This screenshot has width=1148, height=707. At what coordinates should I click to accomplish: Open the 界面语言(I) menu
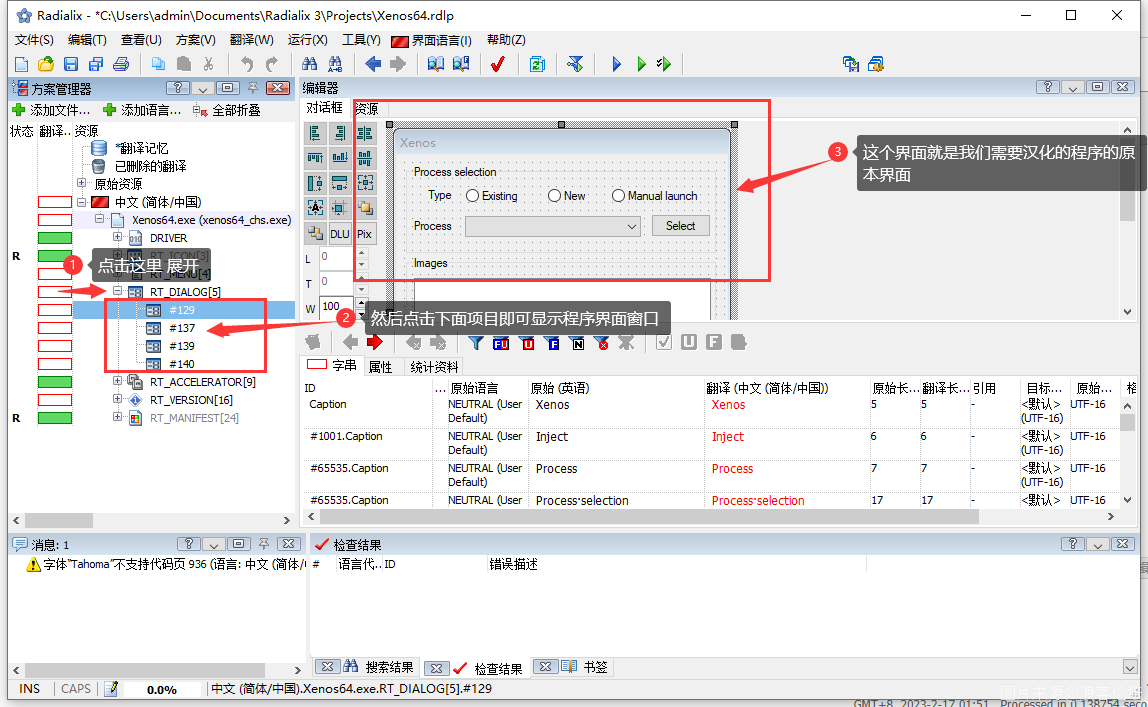click(432, 40)
